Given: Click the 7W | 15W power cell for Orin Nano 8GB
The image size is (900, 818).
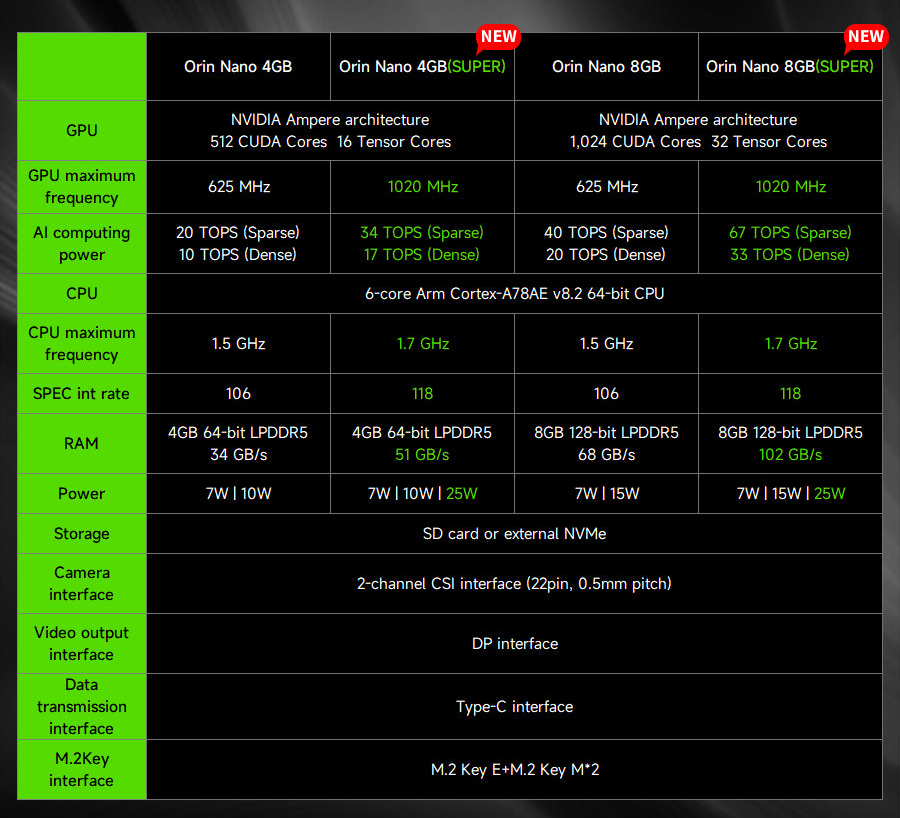Looking at the screenshot, I should 607,493.
